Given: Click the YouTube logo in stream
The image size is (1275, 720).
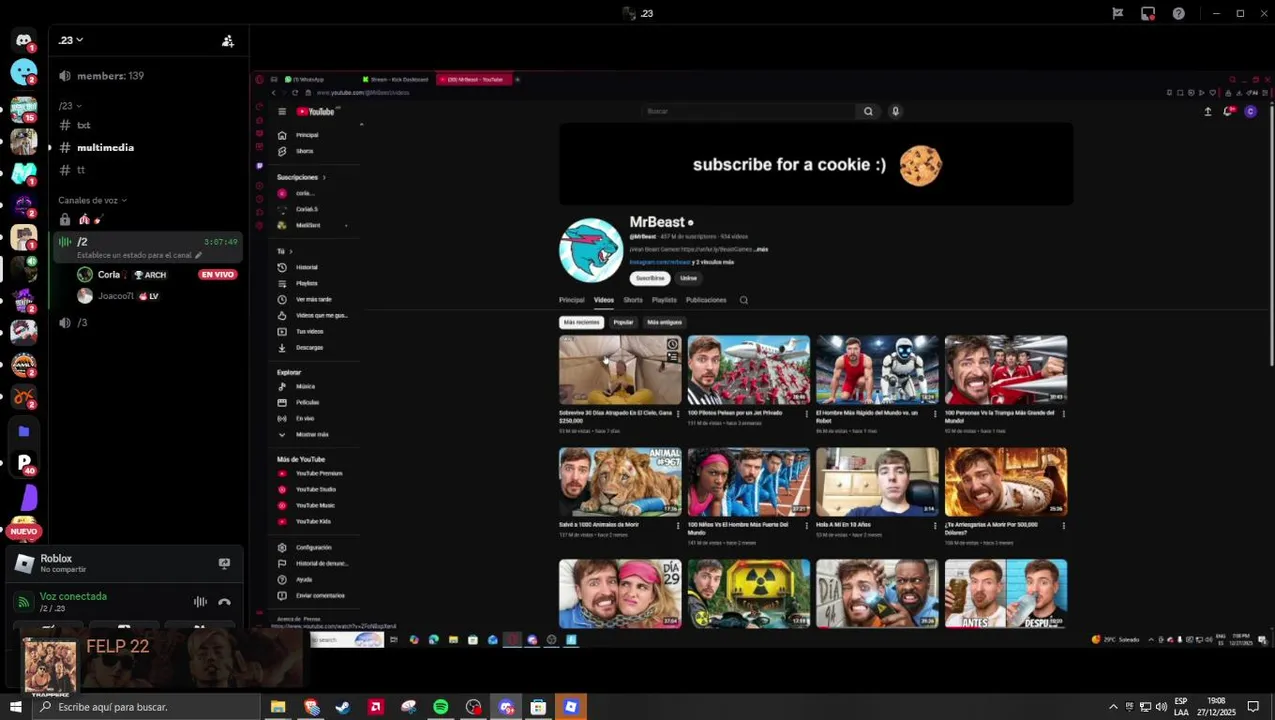Looking at the screenshot, I should 316,111.
